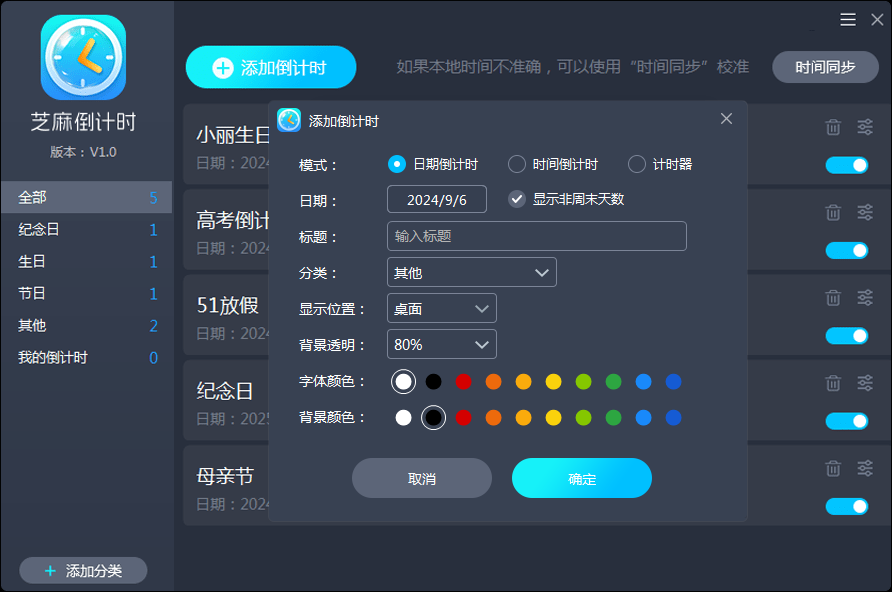Screen dimensions: 892x592
Task: Toggle off the 51放假 countdown switch
Action: pos(846,336)
